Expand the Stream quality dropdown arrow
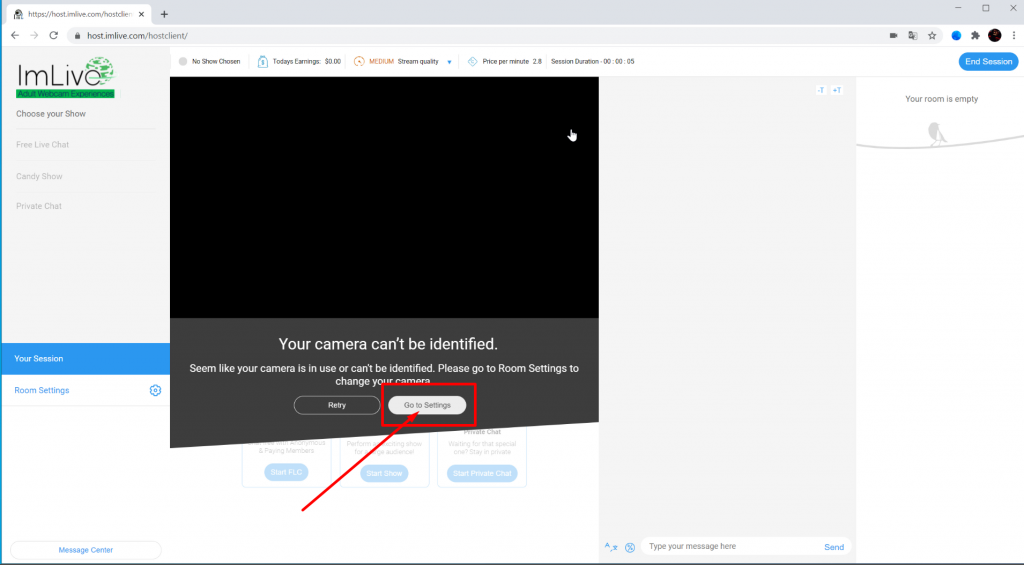Screen dimensions: 1024x565 coord(449,62)
